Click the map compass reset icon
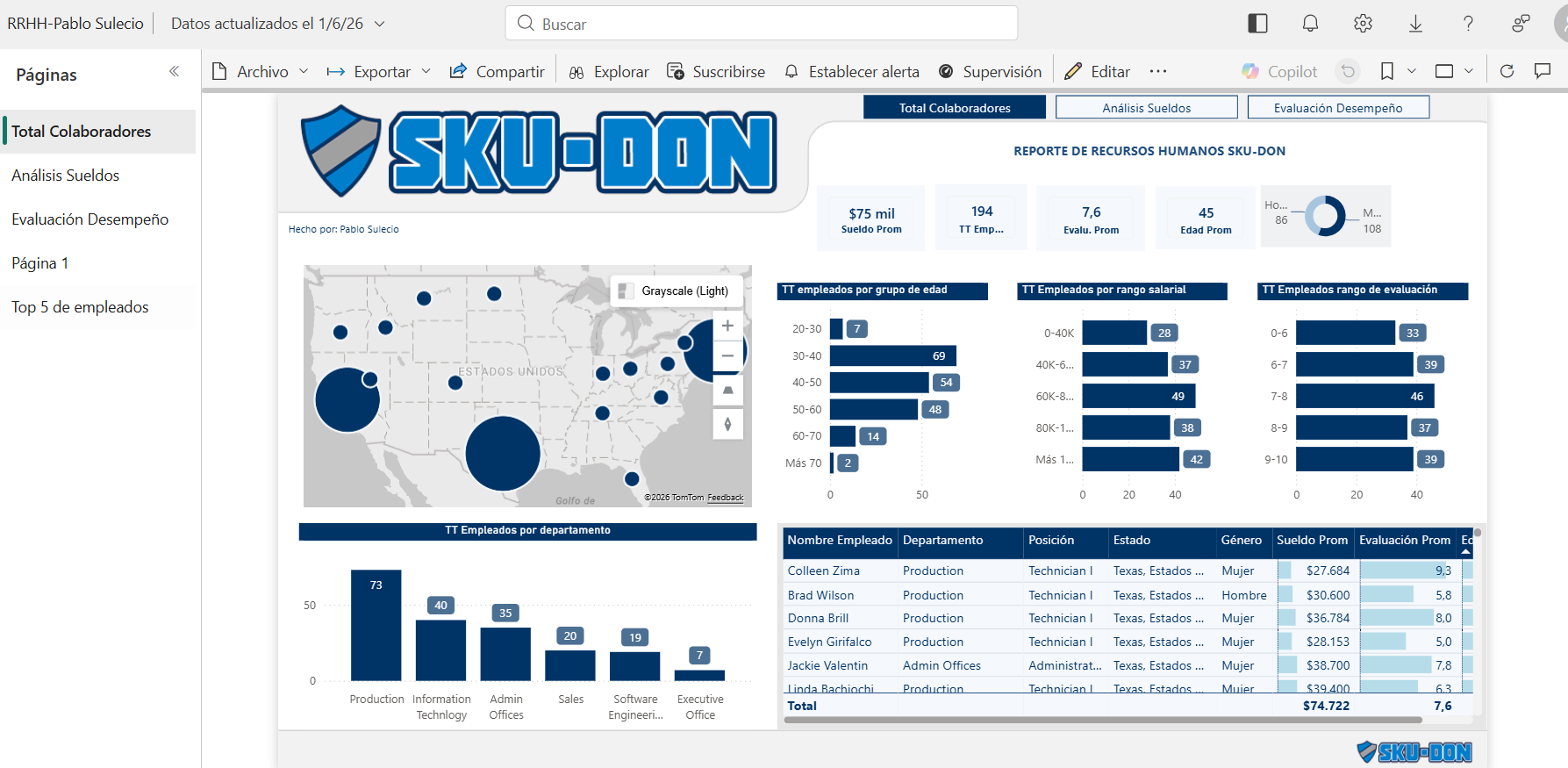The width and height of the screenshot is (1568, 768). [727, 424]
